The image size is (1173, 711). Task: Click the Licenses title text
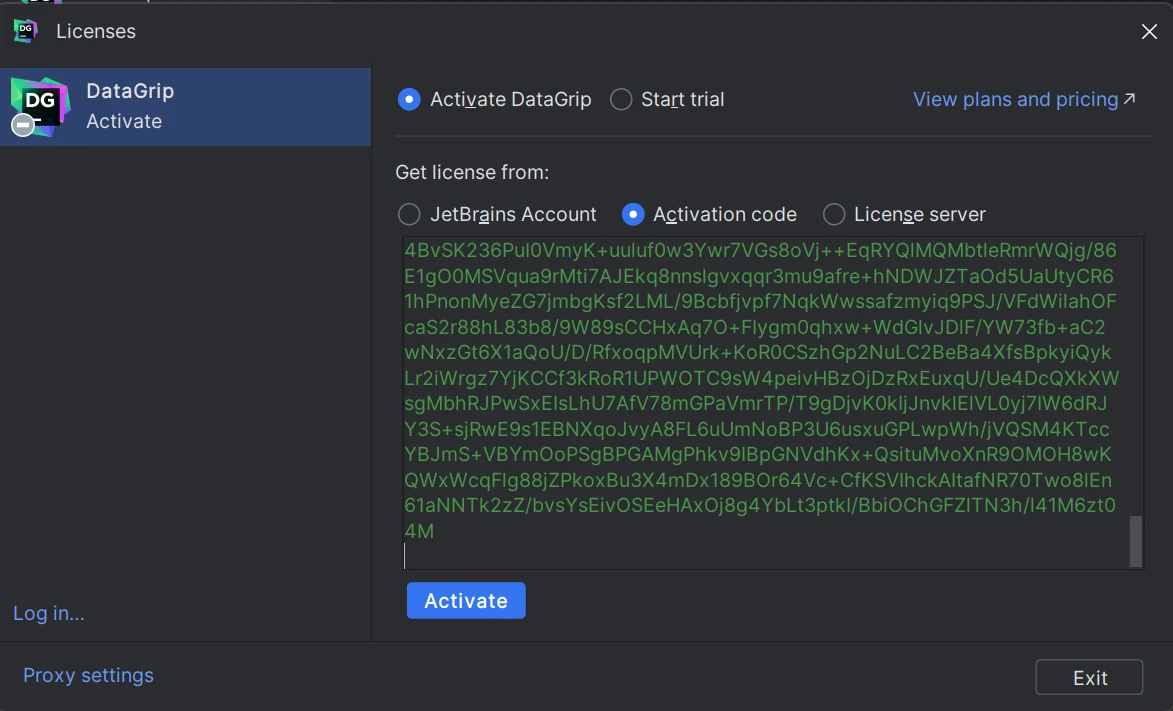click(96, 31)
